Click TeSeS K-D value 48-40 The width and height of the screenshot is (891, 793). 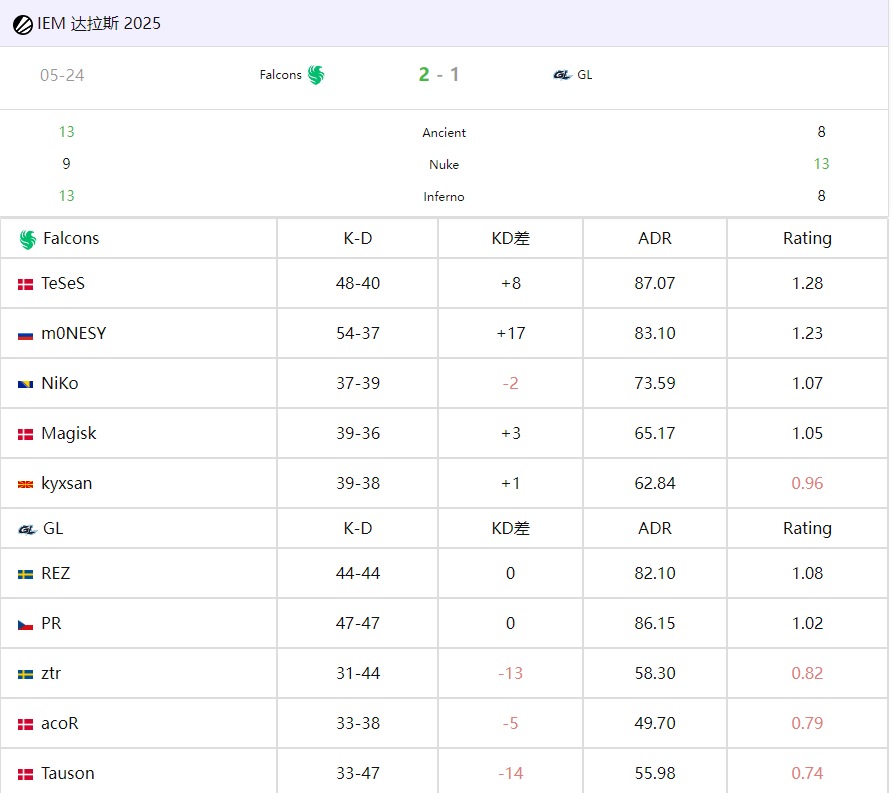pyautogui.click(x=357, y=283)
